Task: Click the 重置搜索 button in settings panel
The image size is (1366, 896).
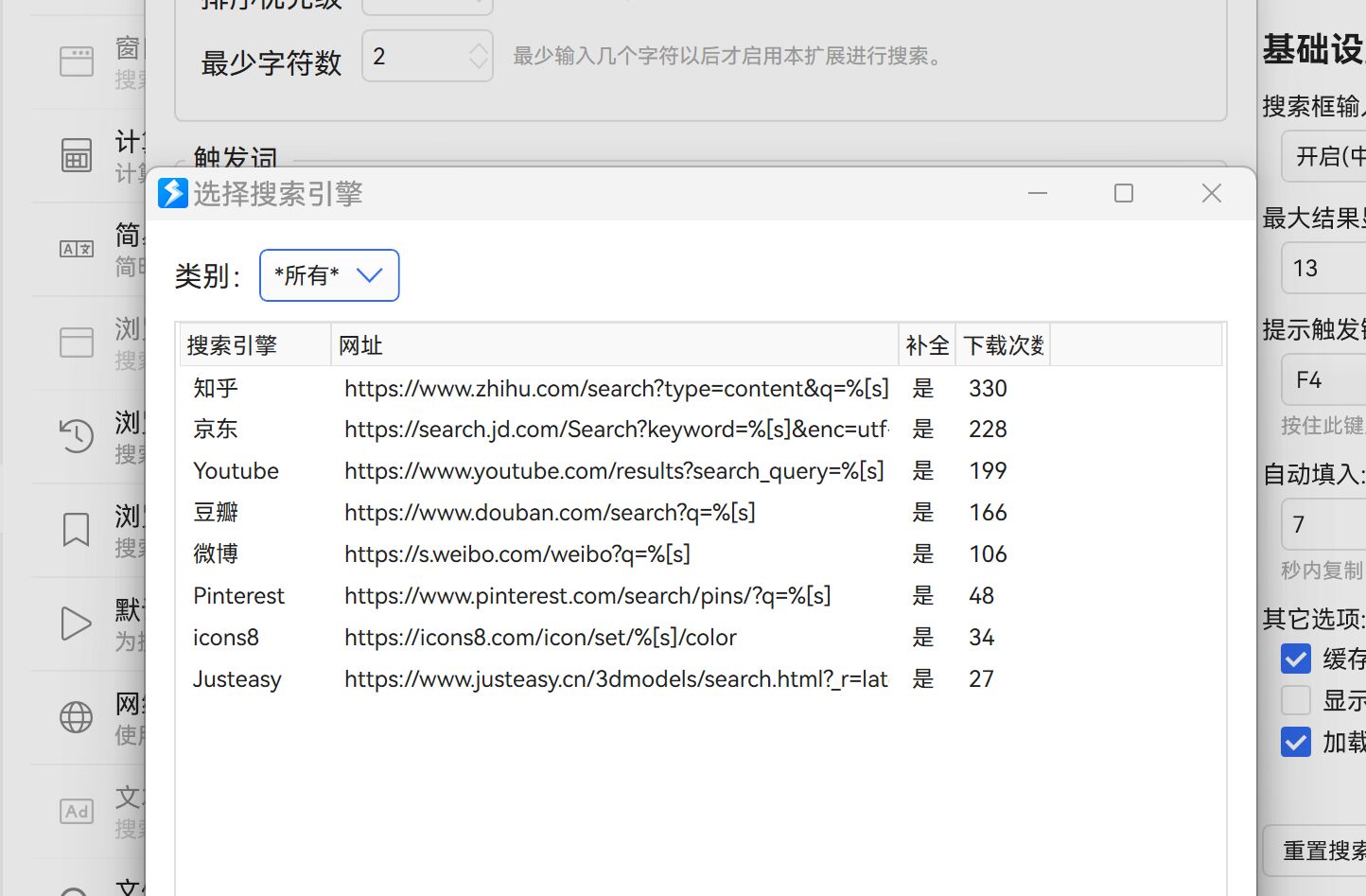Action: coord(1316,851)
